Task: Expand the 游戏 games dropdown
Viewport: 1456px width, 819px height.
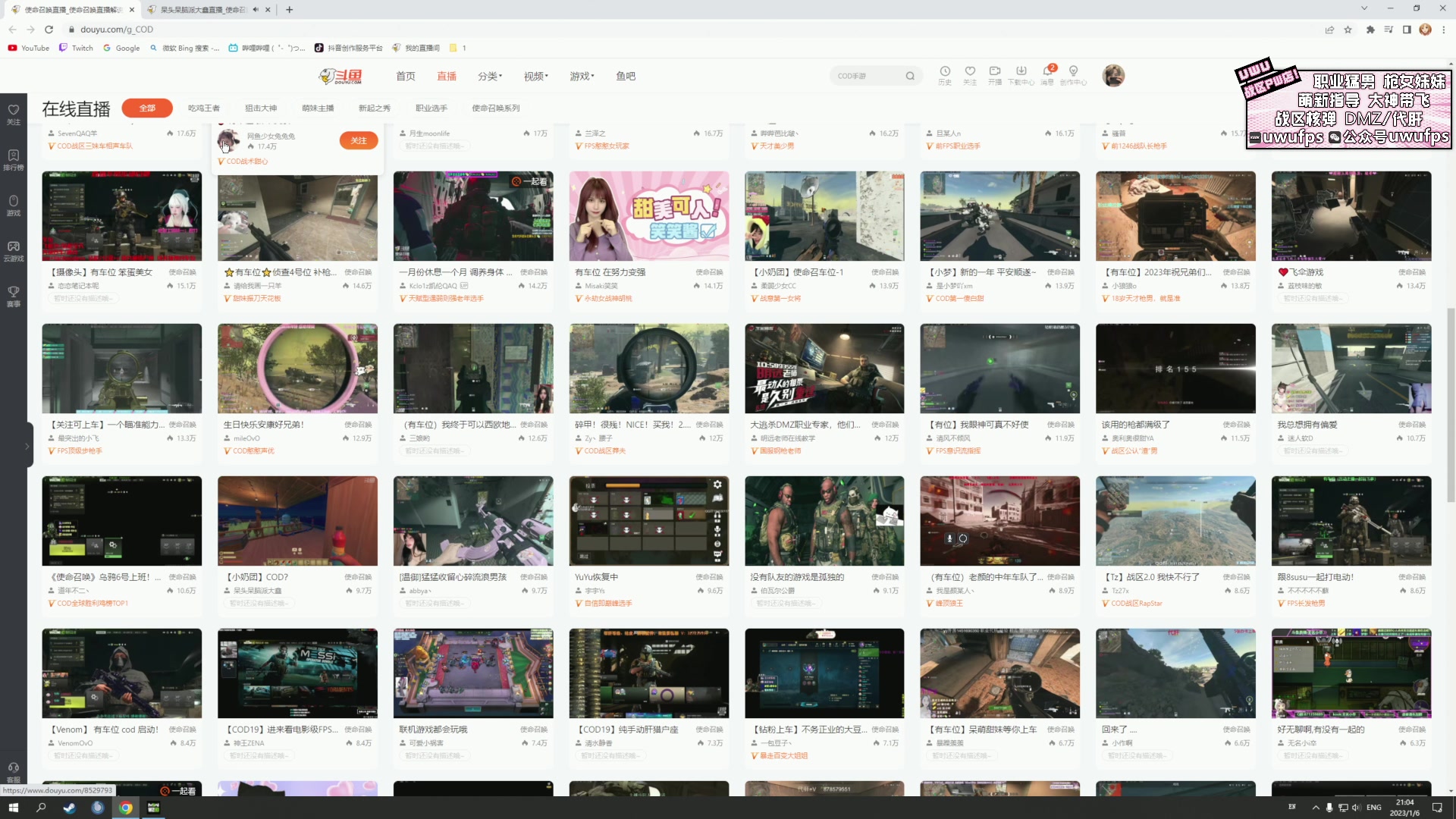Action: click(x=582, y=76)
